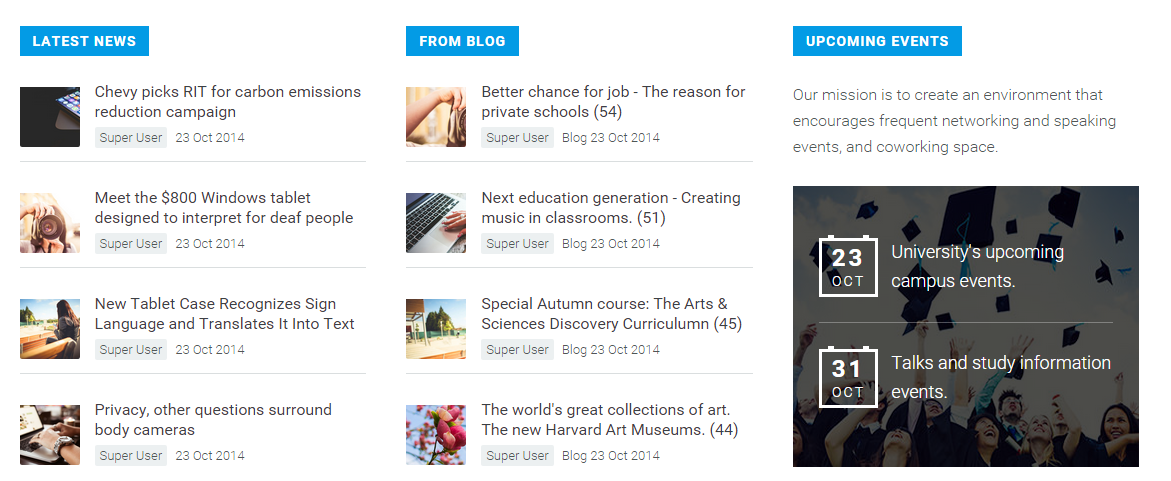Open the Autumn course article thumbnail
This screenshot has height=481, width=1171.
pos(436,329)
